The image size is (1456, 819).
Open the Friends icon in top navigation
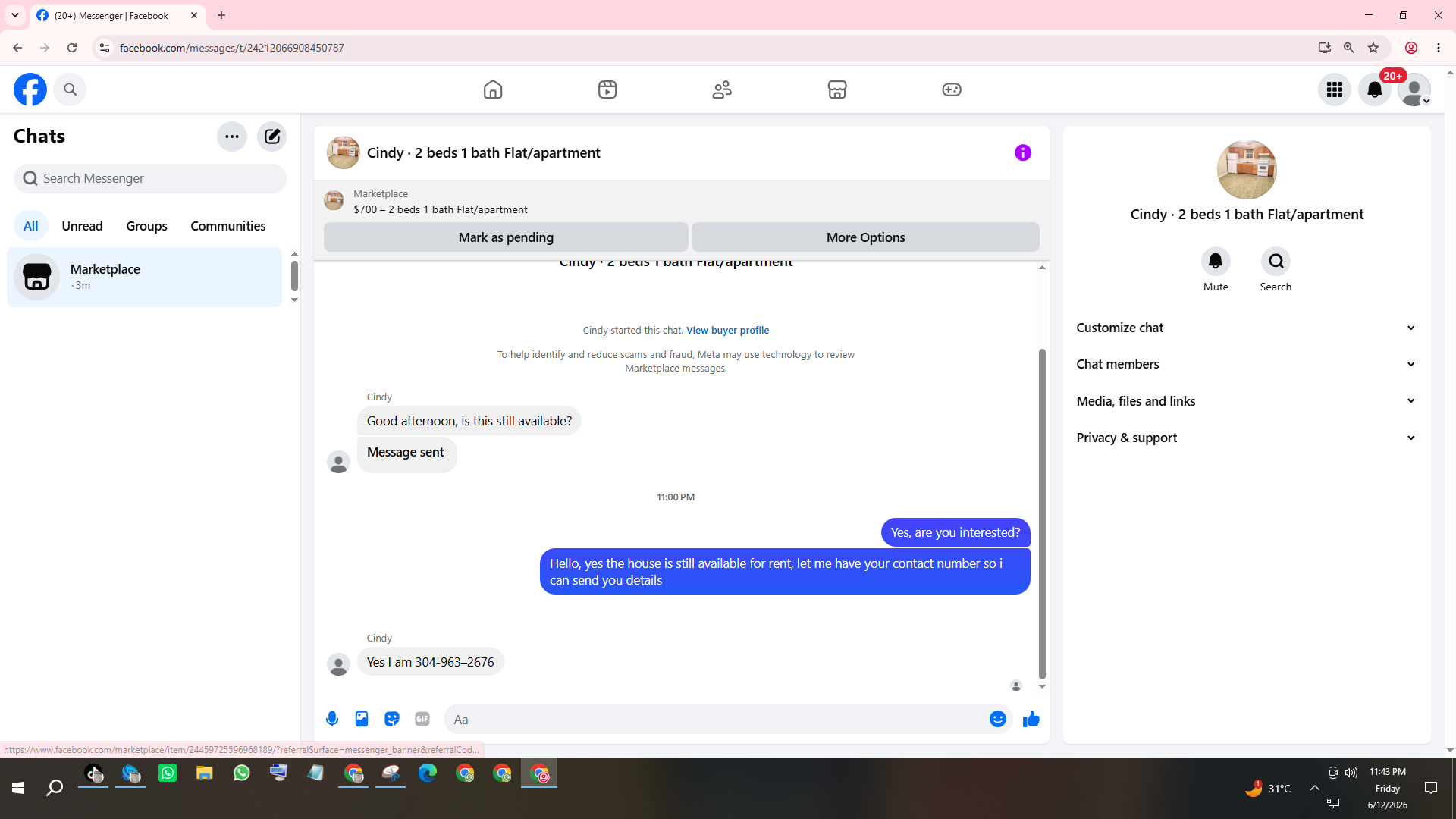point(722,89)
